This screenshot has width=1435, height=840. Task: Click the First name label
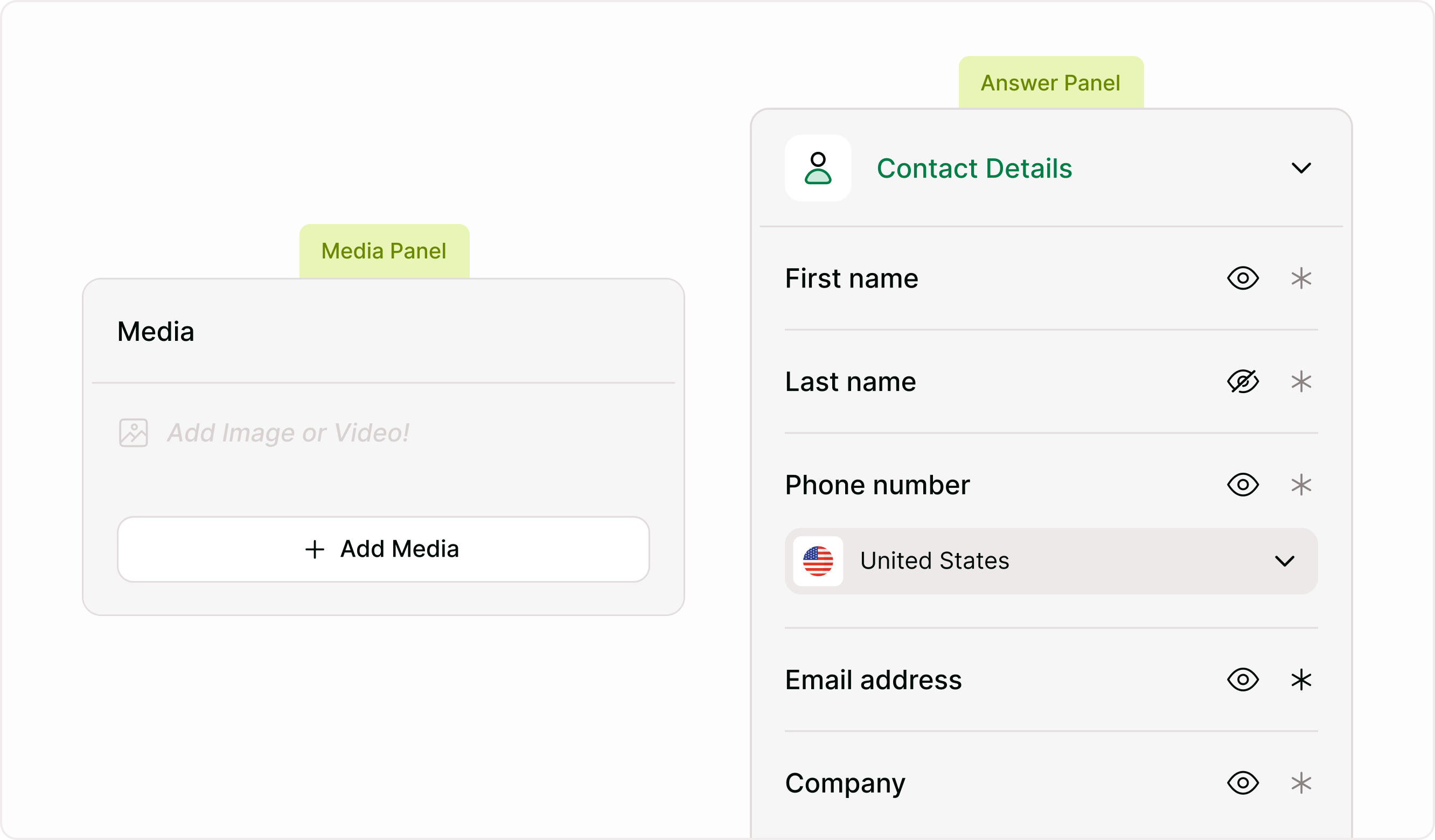pyautogui.click(x=851, y=278)
